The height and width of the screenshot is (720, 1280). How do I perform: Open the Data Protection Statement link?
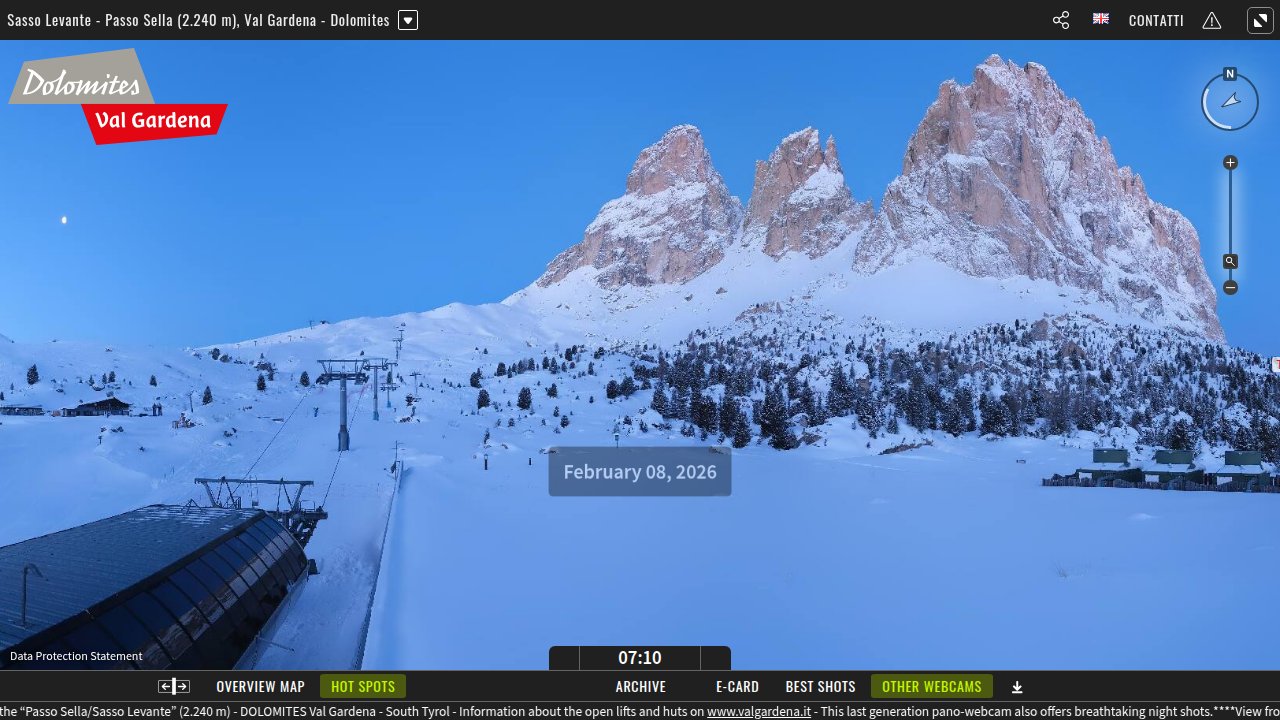click(x=75, y=656)
